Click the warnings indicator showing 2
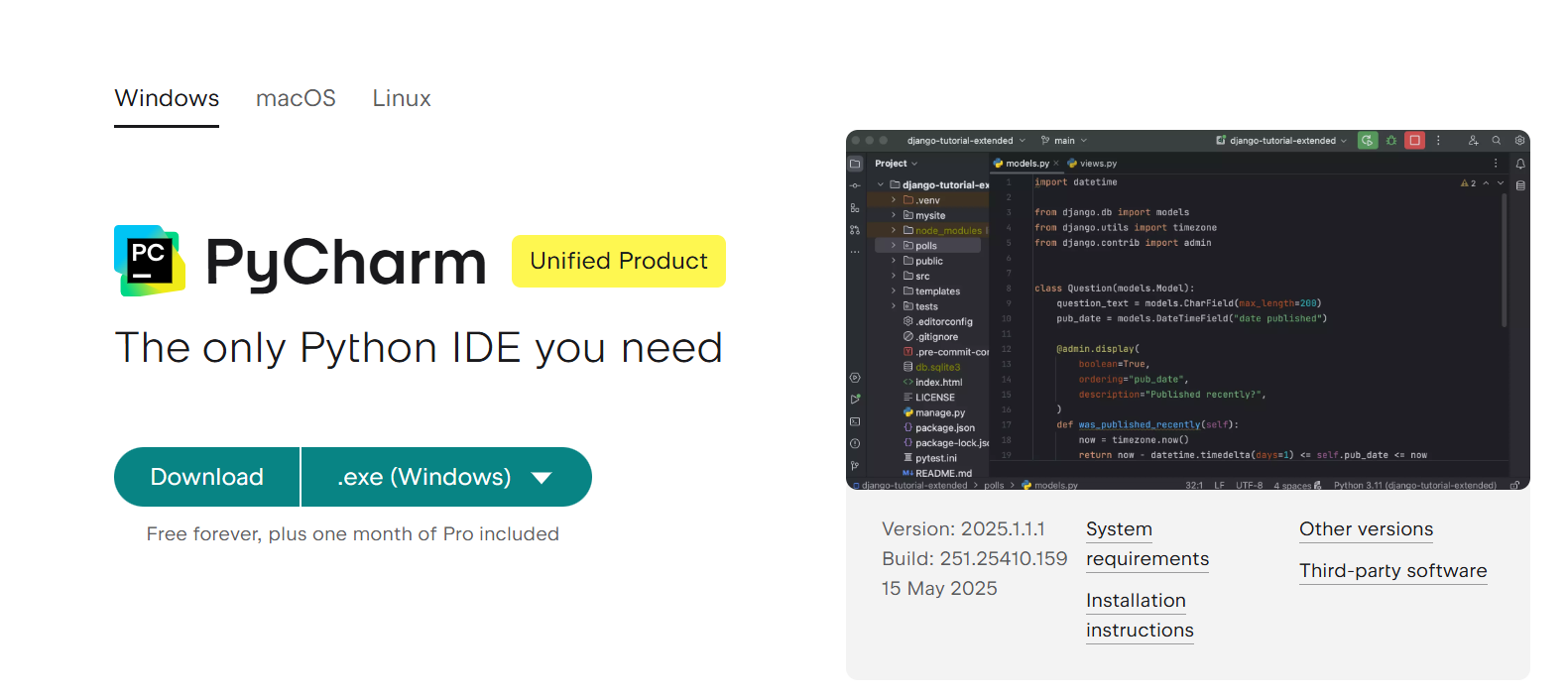Viewport: 1568px width, 696px height. click(x=1468, y=183)
